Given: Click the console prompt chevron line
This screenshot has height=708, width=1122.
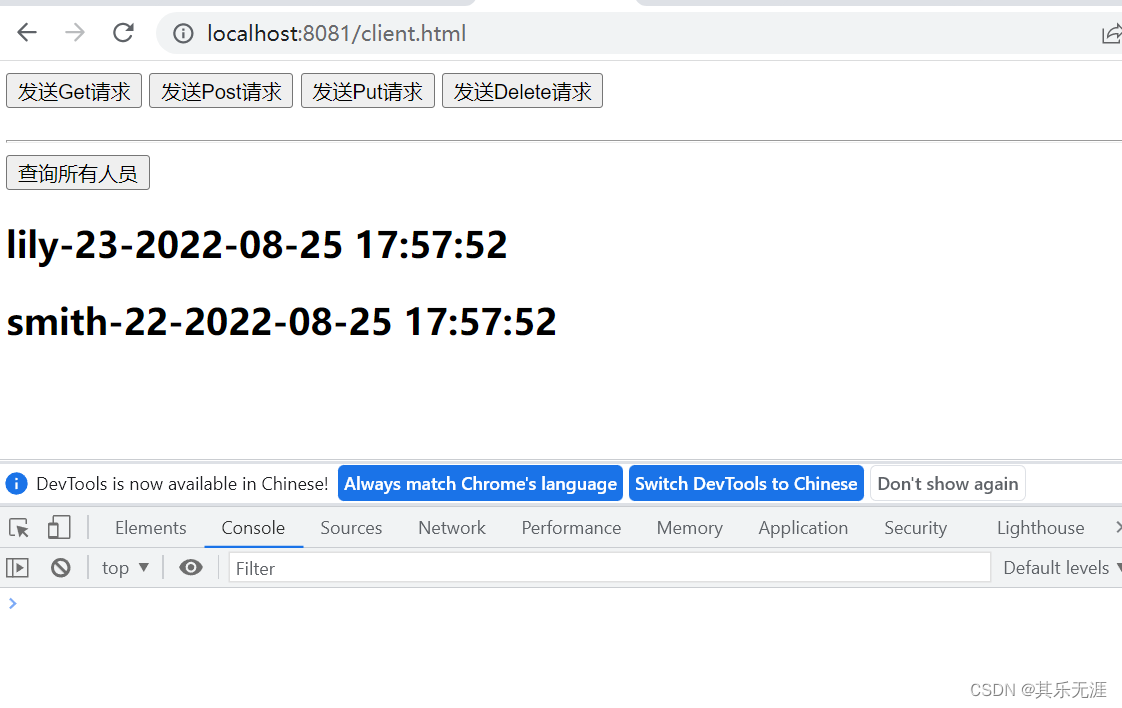Looking at the screenshot, I should click(x=12, y=603).
